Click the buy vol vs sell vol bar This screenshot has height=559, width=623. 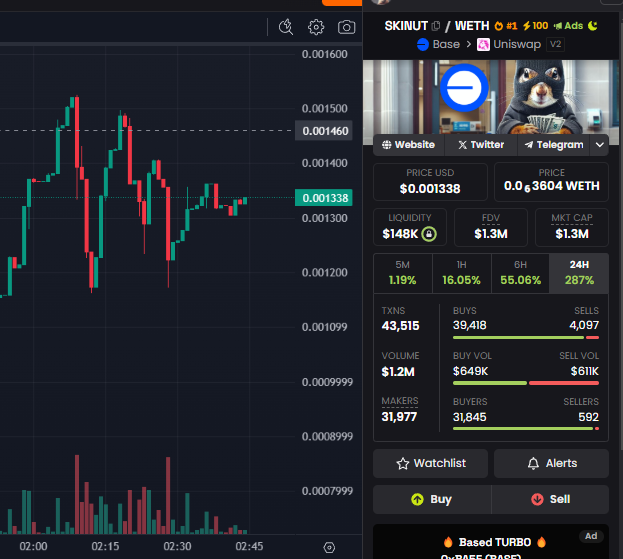tap(526, 383)
